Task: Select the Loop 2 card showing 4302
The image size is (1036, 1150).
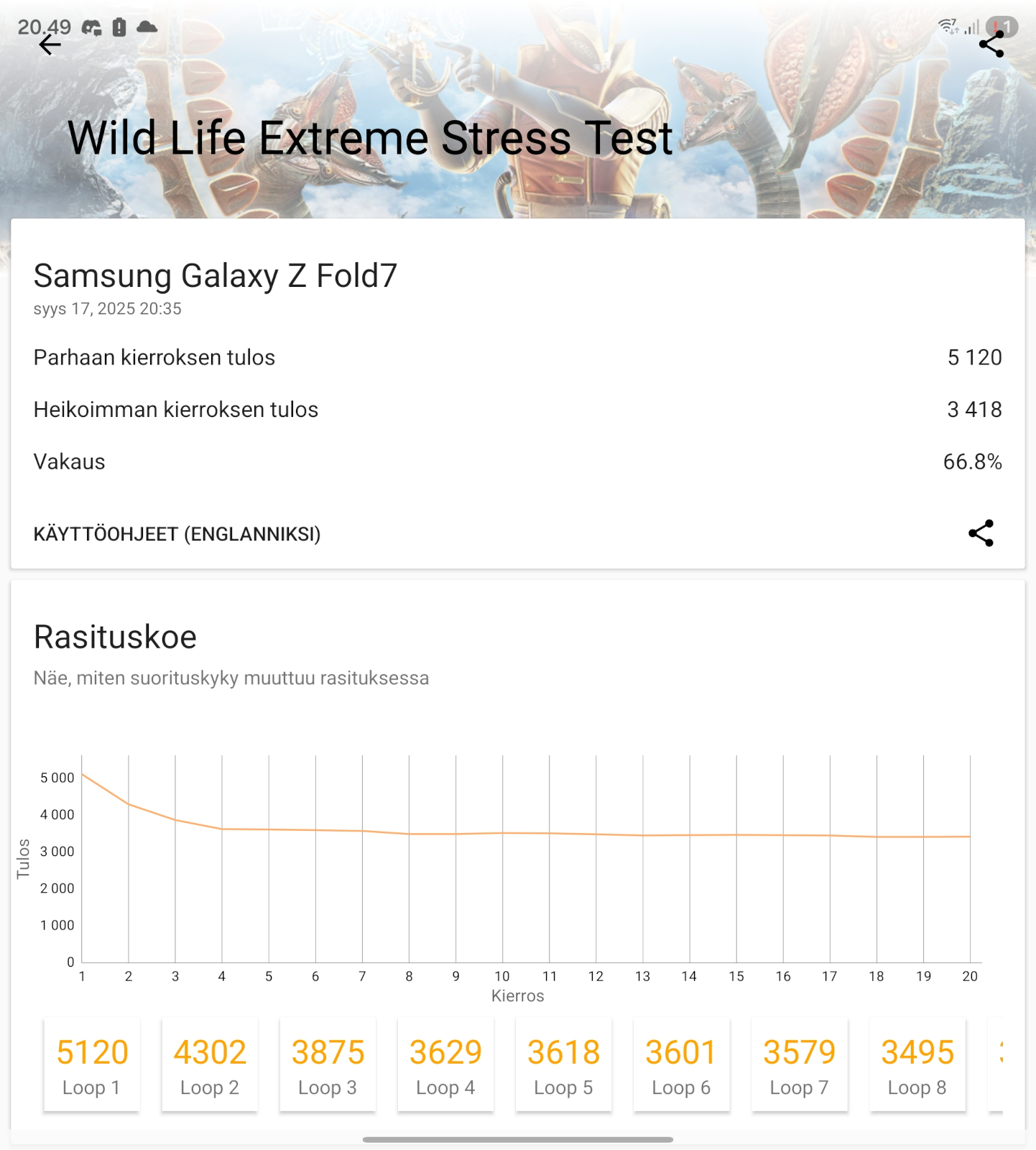Action: (x=210, y=1065)
